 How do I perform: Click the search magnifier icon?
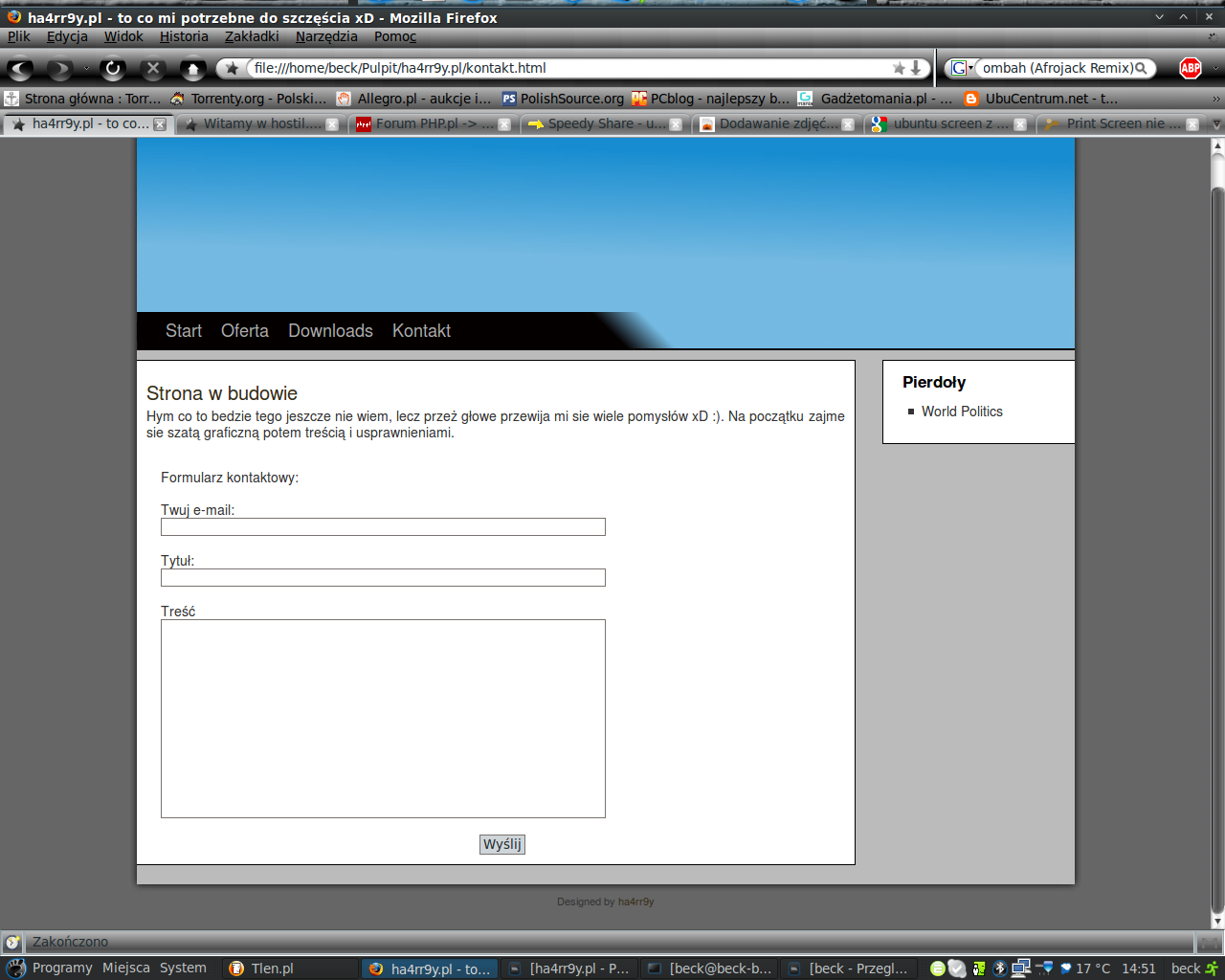[1141, 68]
